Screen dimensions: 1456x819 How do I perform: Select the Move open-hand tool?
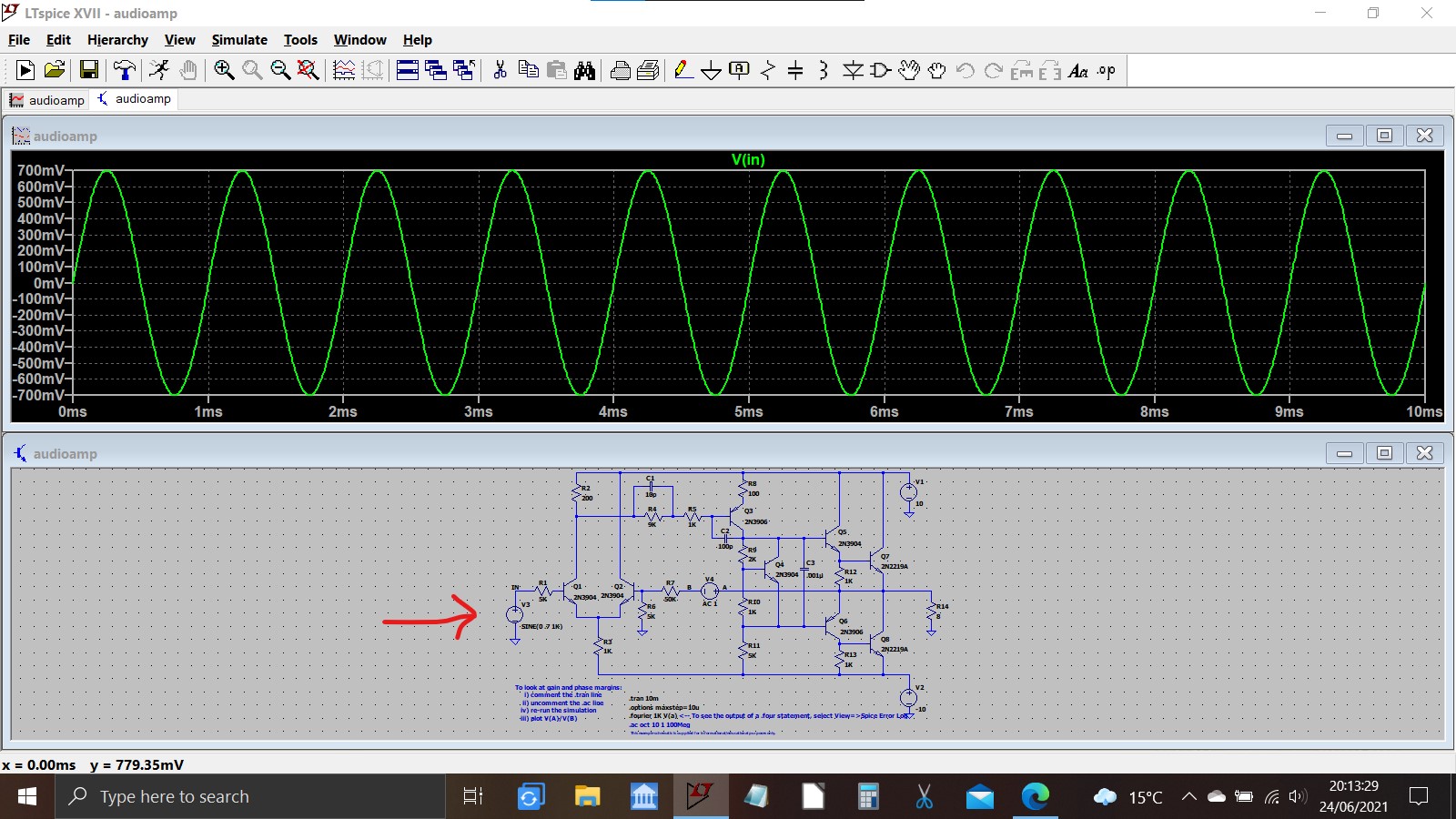(x=909, y=70)
